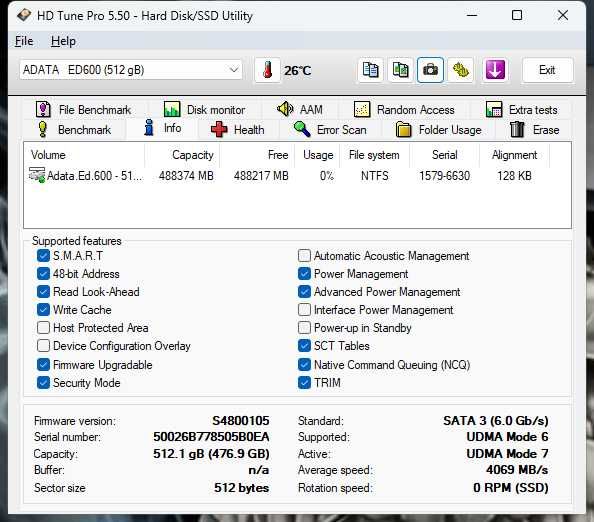Click the Volume column header
The width and height of the screenshot is (594, 522).
[x=84, y=155]
